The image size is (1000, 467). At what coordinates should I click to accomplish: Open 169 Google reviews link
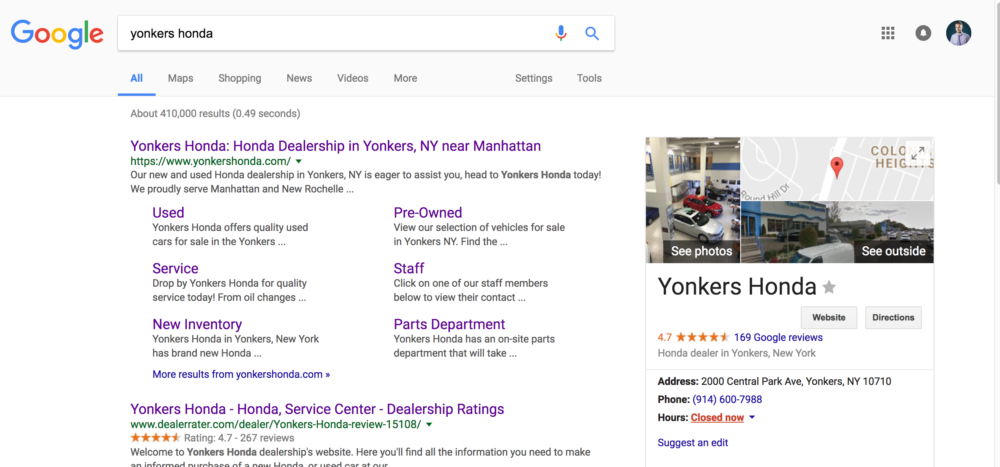point(778,338)
